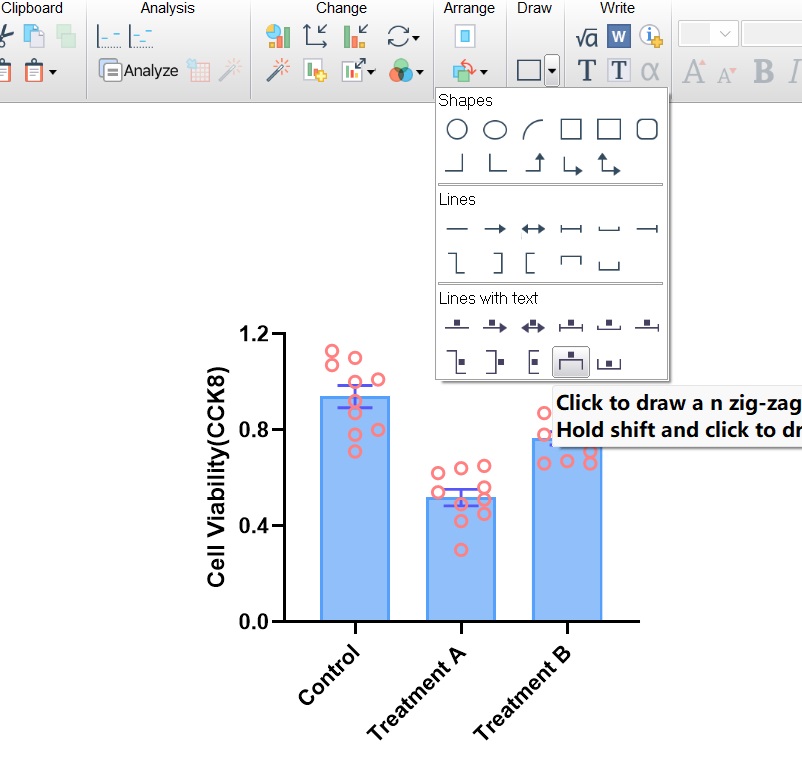Pick the single arrow line with text
802x773 pixels.
(x=495, y=326)
